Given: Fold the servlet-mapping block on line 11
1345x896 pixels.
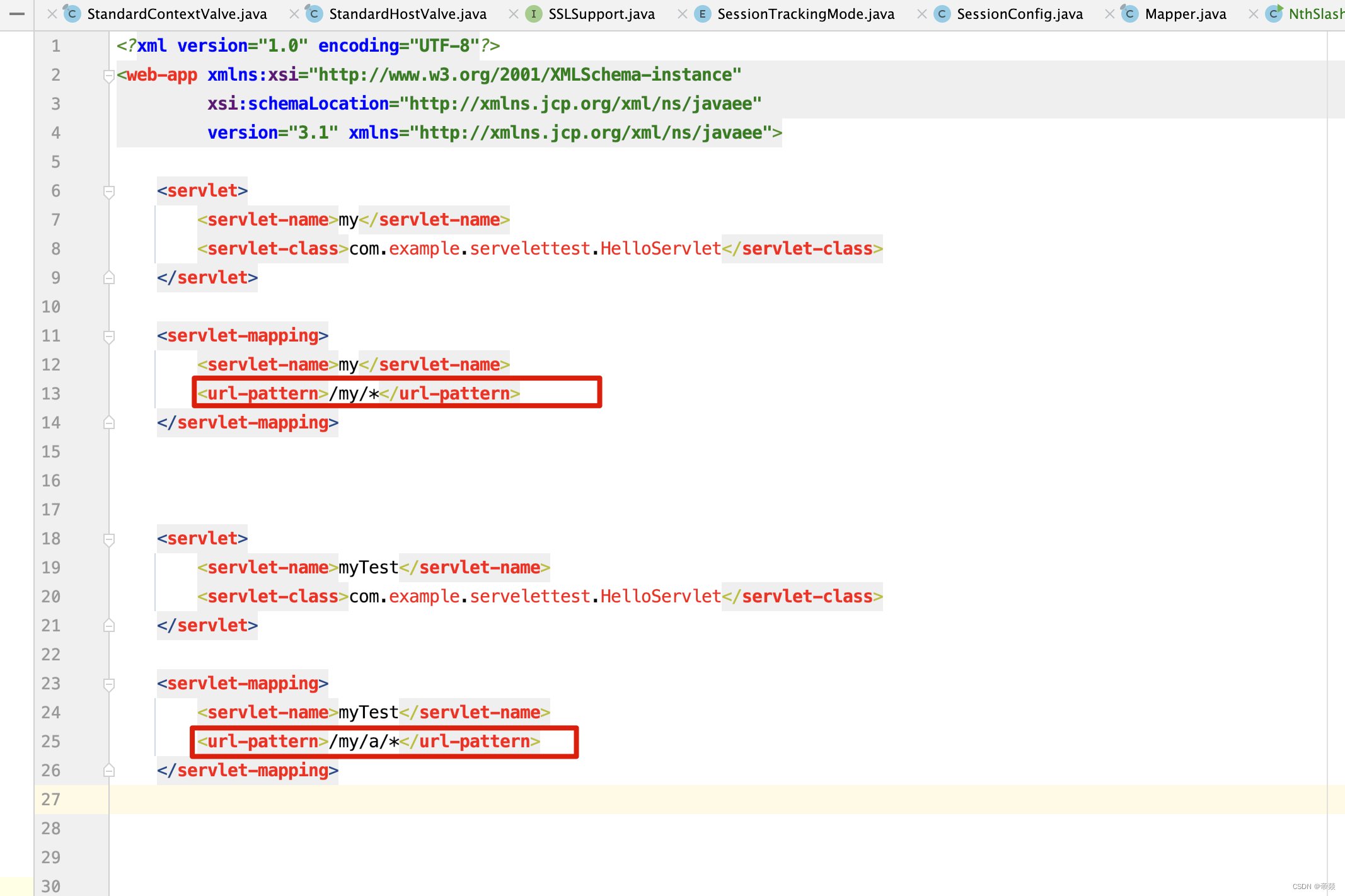Looking at the screenshot, I should pos(108,336).
